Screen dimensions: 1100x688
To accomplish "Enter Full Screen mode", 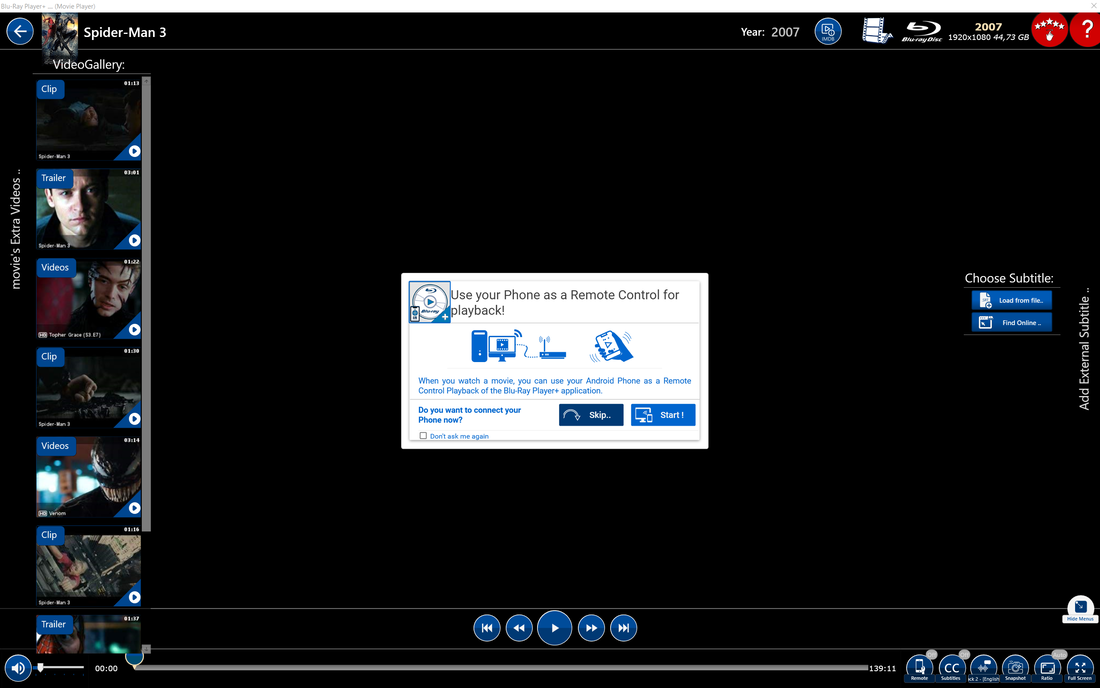I will [1080, 668].
